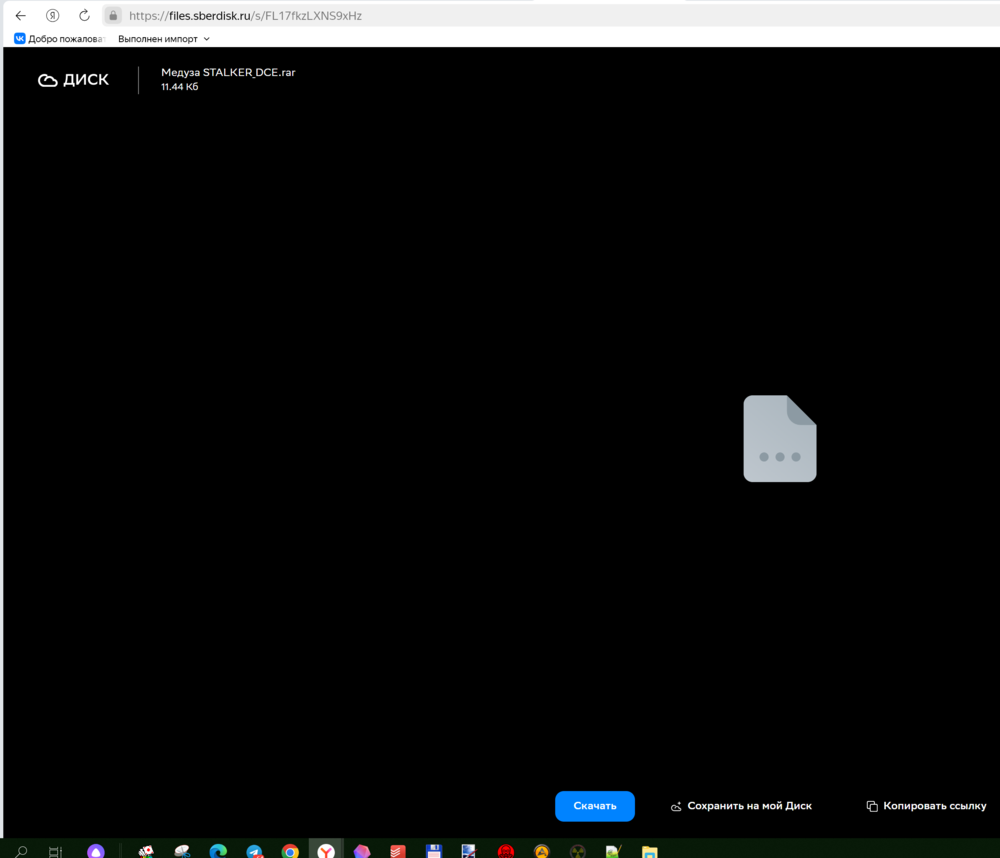Click the file size '11.44 Кб'
The height and width of the screenshot is (858, 1000).
coord(179,87)
